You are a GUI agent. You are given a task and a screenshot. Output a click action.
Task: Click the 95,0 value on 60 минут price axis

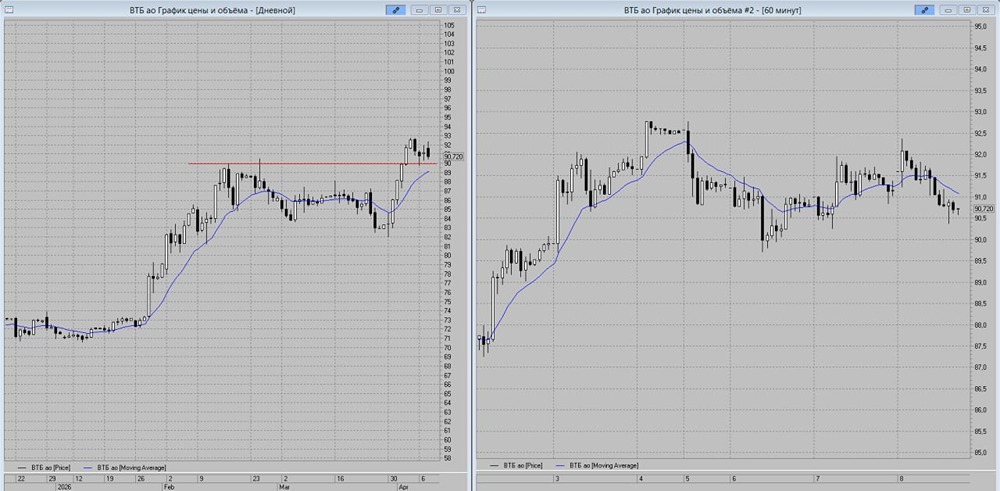[x=980, y=26]
